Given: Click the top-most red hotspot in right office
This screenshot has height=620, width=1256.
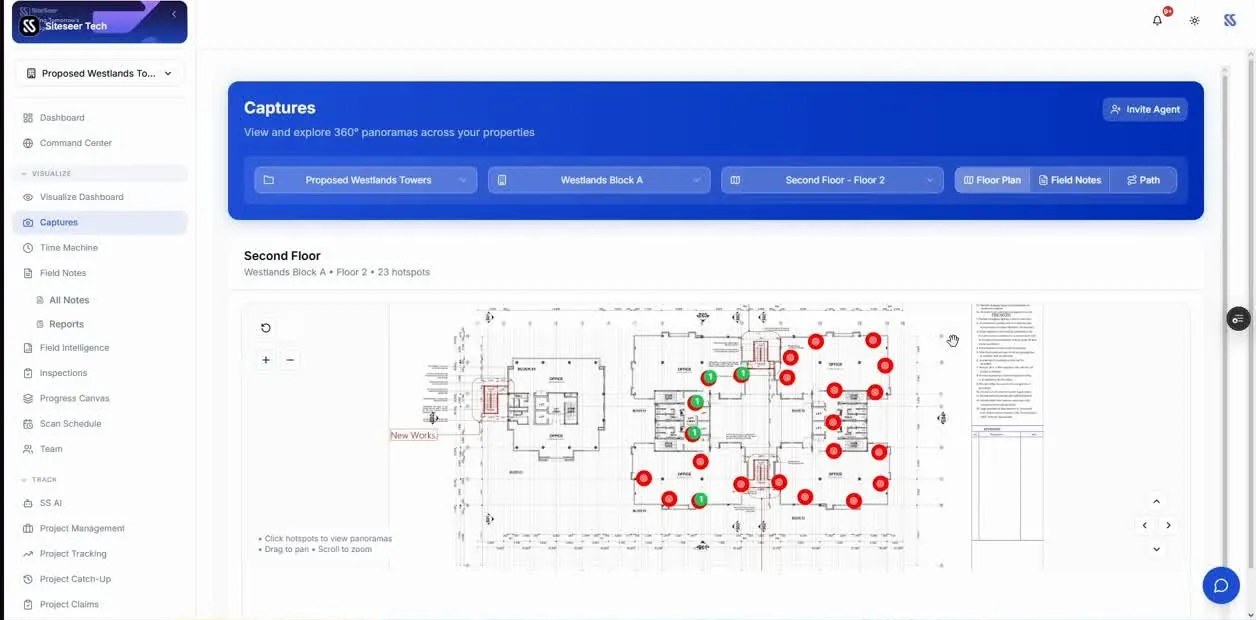Looking at the screenshot, I should click(873, 340).
